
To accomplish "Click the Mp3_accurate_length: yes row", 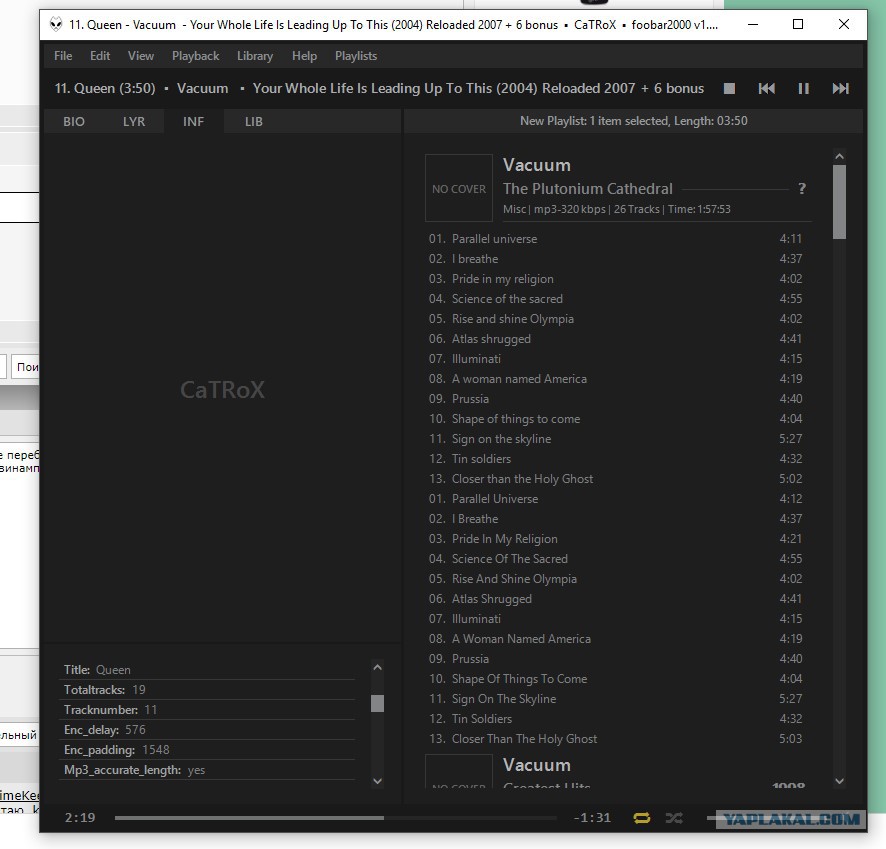I will [x=207, y=770].
